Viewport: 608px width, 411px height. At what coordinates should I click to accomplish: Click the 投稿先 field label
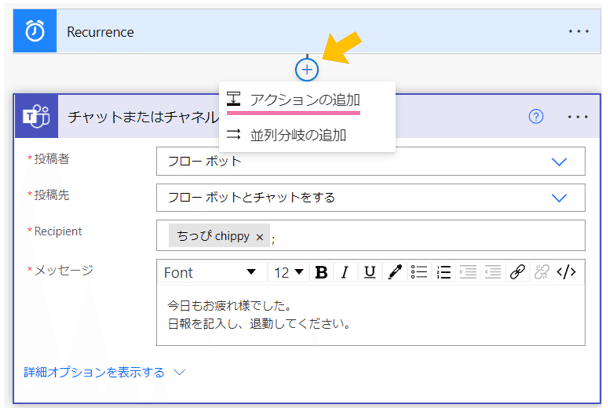coord(52,195)
